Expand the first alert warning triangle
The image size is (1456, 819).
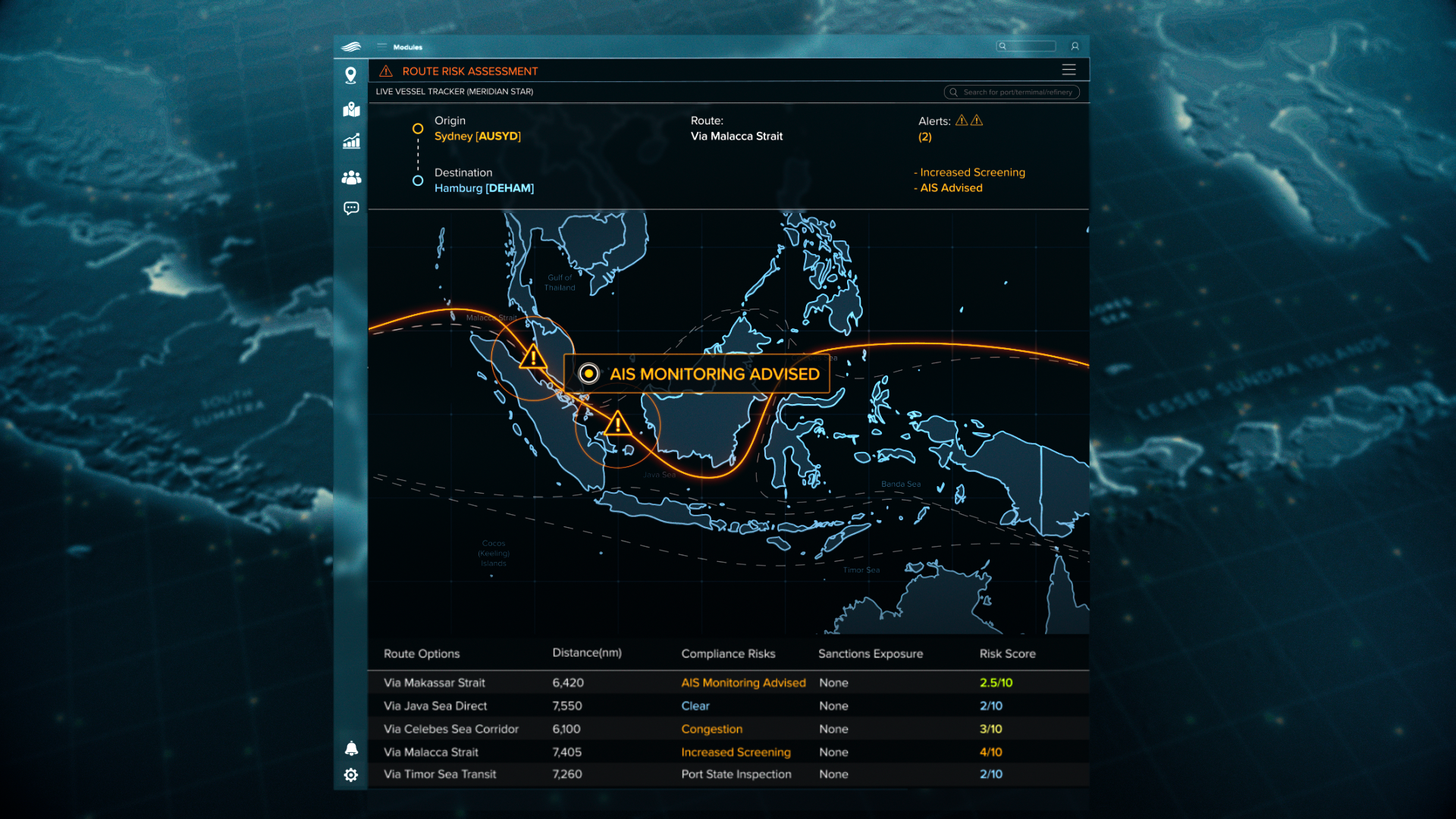point(962,120)
